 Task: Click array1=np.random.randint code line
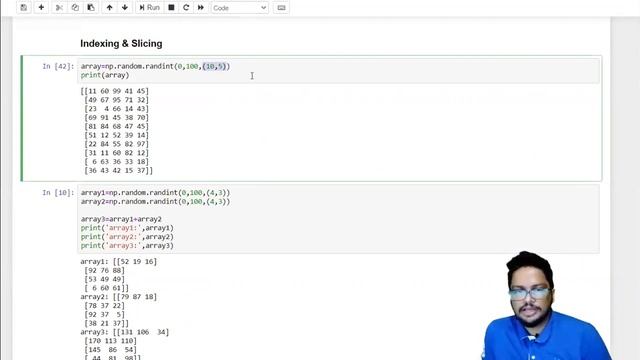[x=156, y=193]
